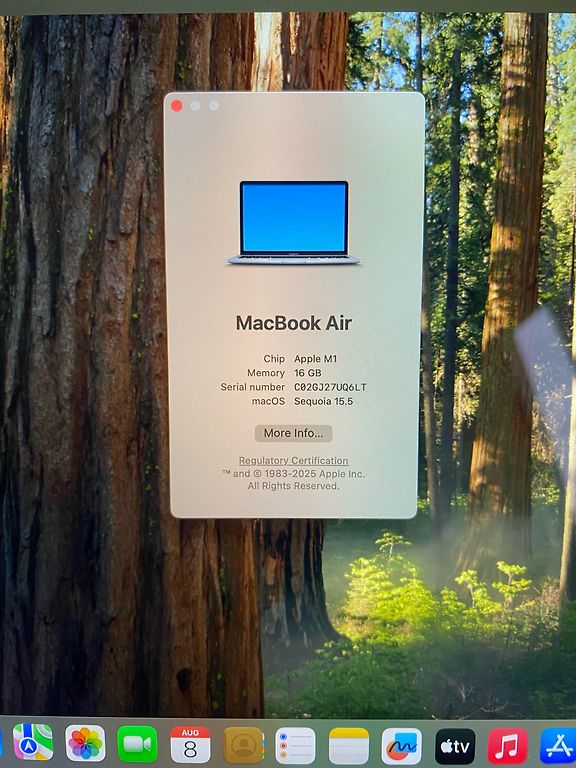Click the MacBook Air title text

294,323
